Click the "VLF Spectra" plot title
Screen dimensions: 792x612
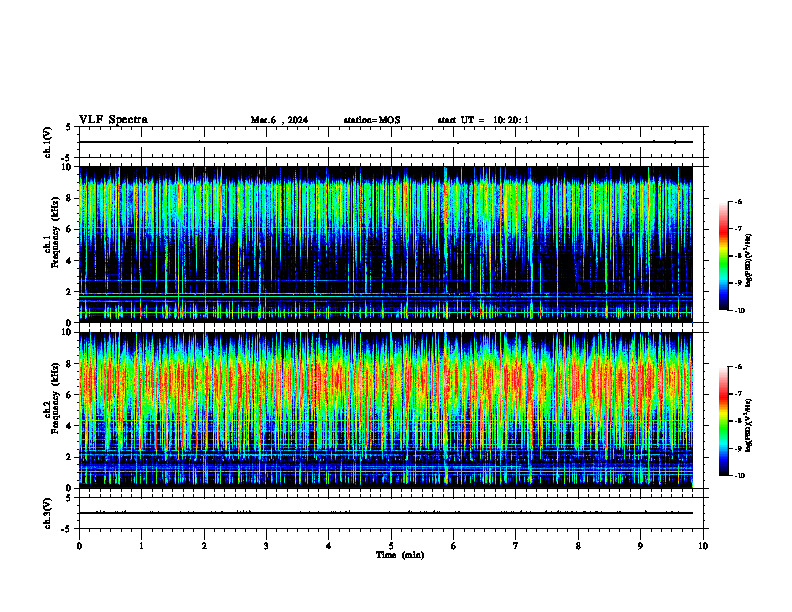point(113,120)
